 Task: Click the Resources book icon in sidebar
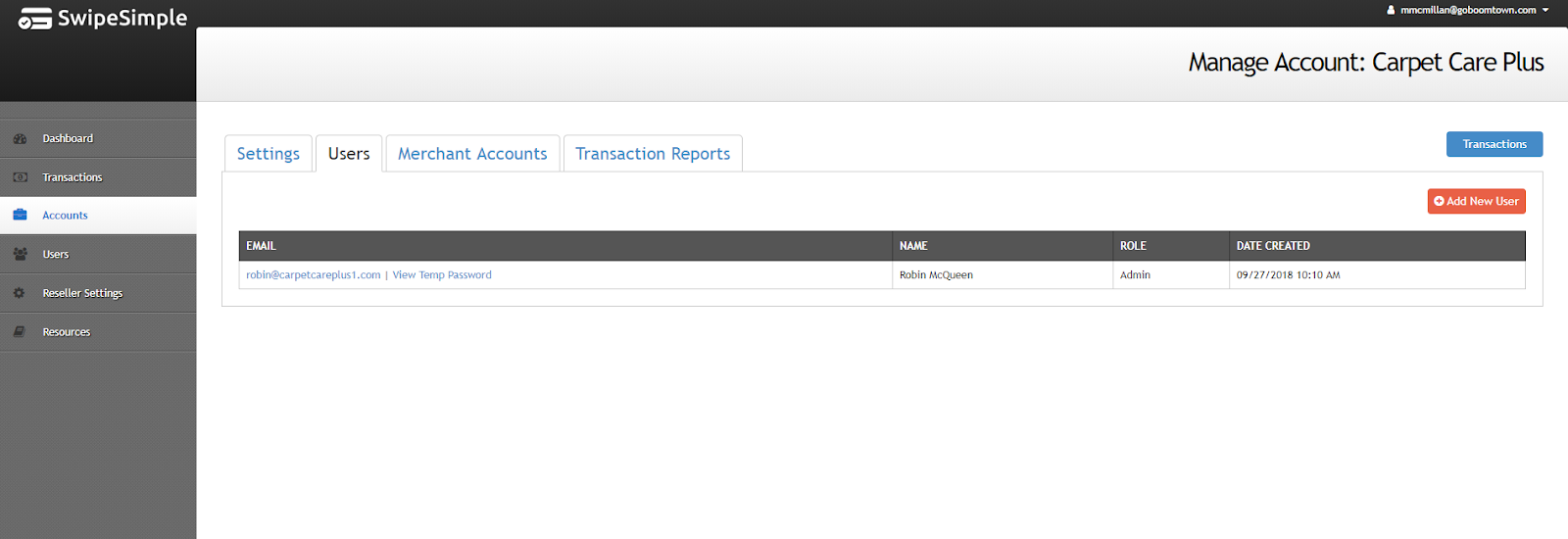[x=20, y=332]
